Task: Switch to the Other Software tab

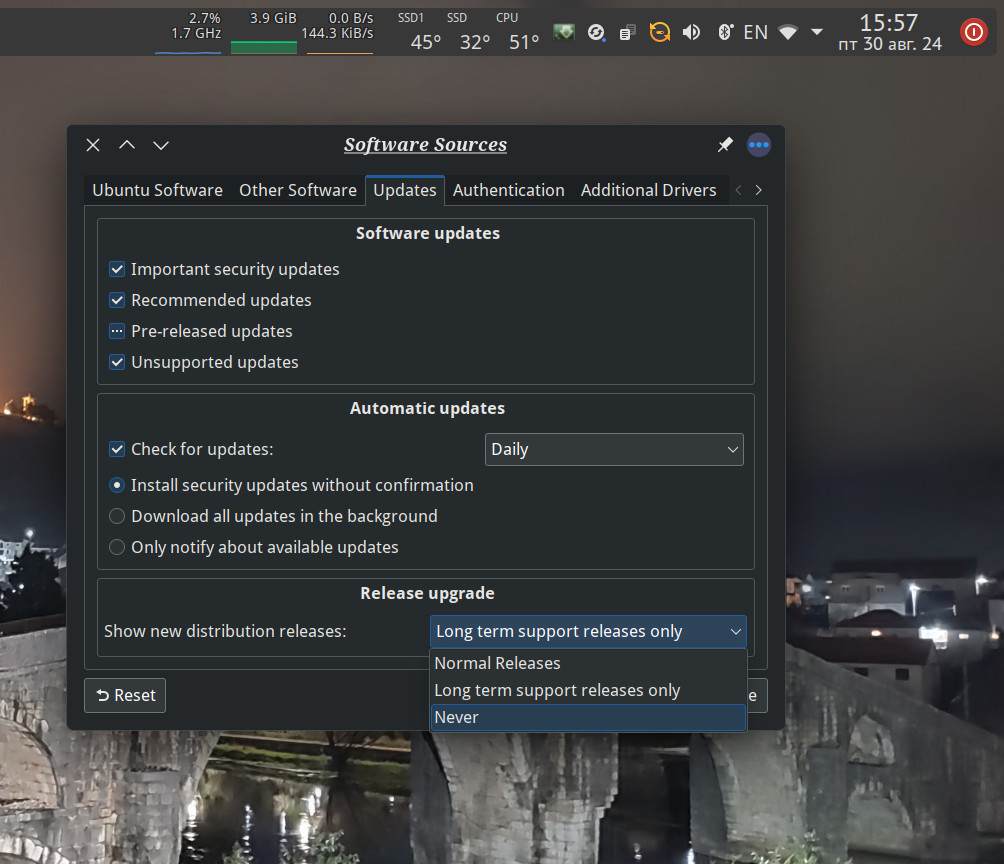Action: point(298,190)
